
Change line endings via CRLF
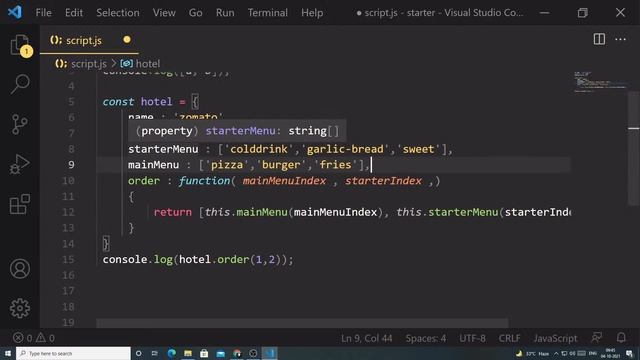pos(509,338)
